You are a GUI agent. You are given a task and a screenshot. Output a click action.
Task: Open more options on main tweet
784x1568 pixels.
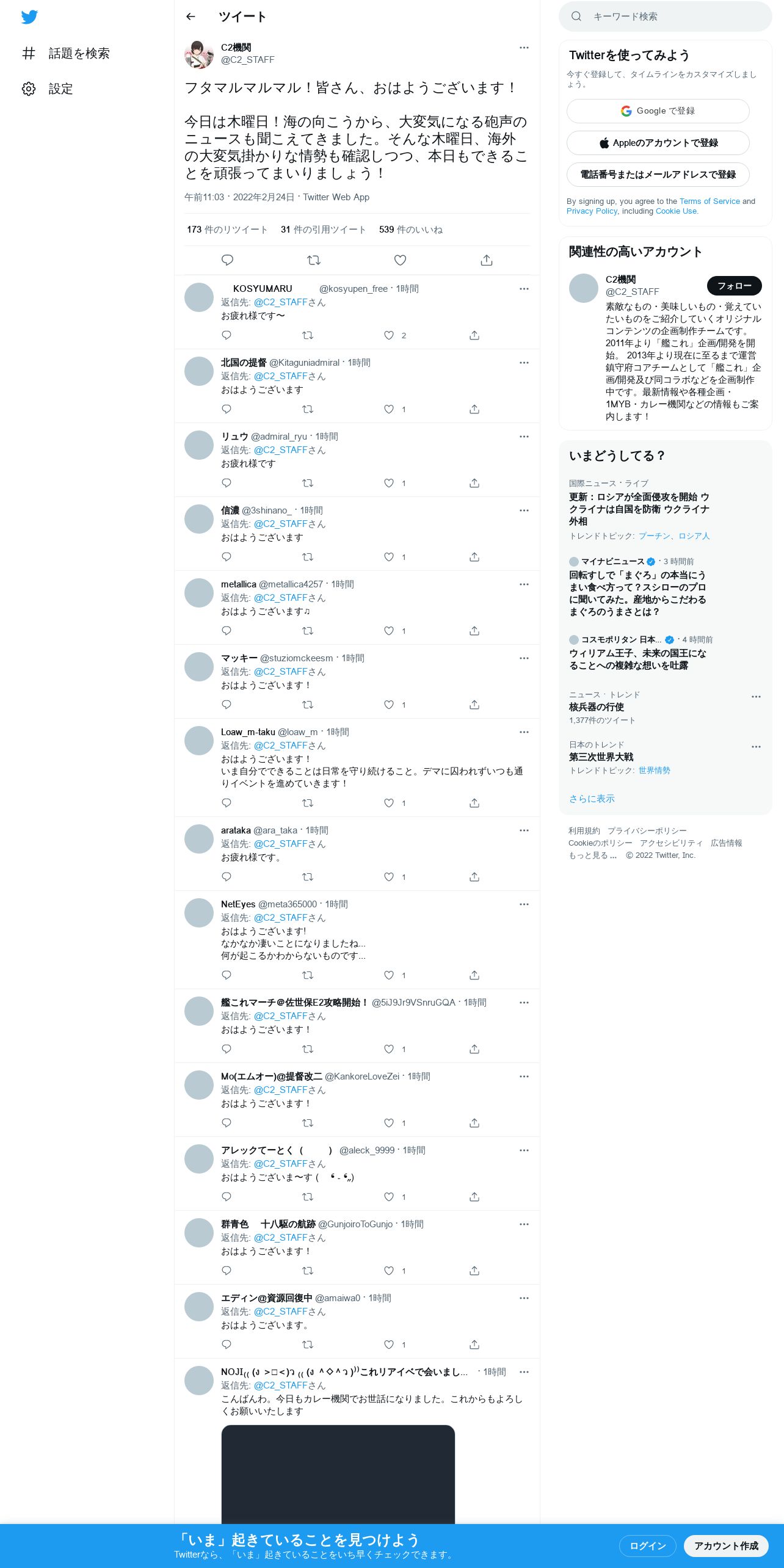click(x=524, y=48)
